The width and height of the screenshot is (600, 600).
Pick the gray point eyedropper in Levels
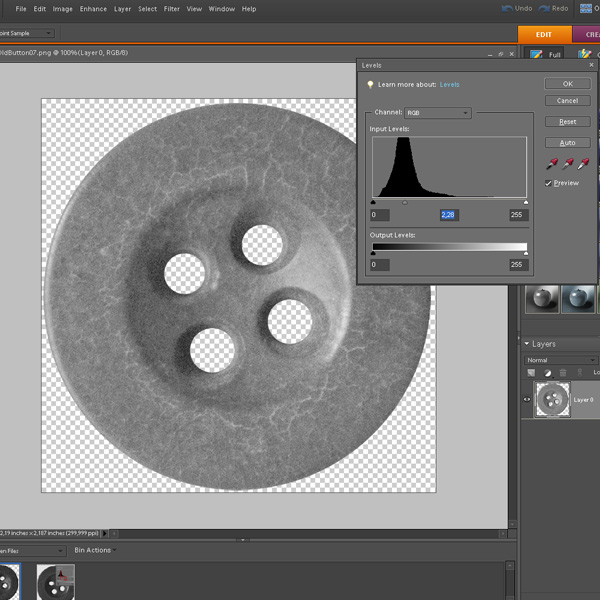pyautogui.click(x=567, y=164)
